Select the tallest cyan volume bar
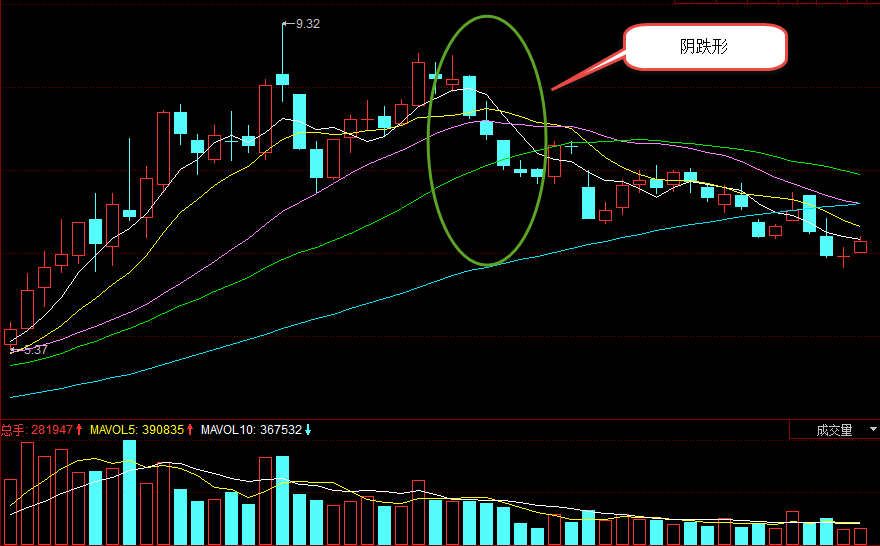The image size is (880, 546). (x=130, y=492)
